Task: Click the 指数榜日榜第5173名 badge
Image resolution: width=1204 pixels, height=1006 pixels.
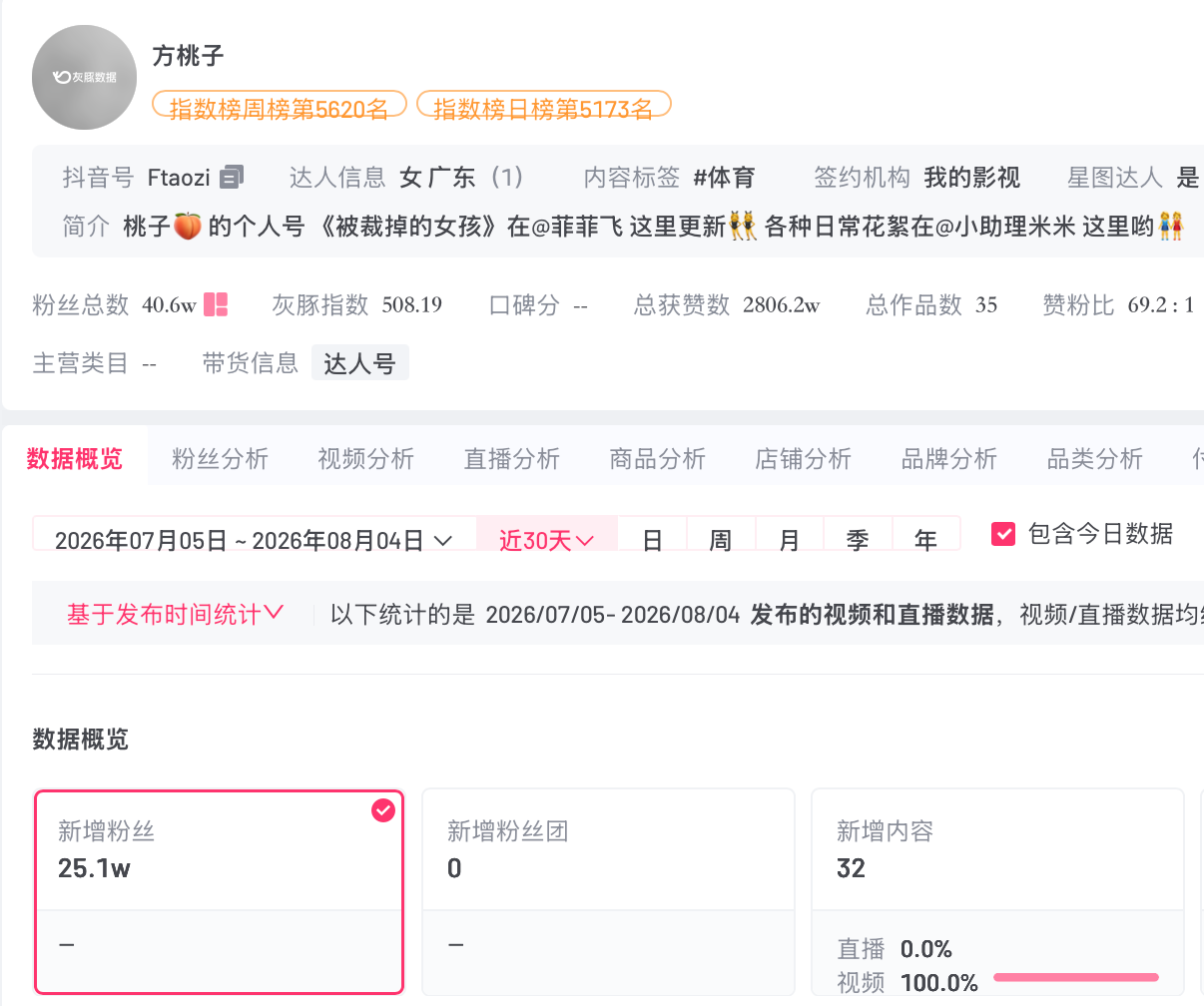Action: [x=543, y=106]
